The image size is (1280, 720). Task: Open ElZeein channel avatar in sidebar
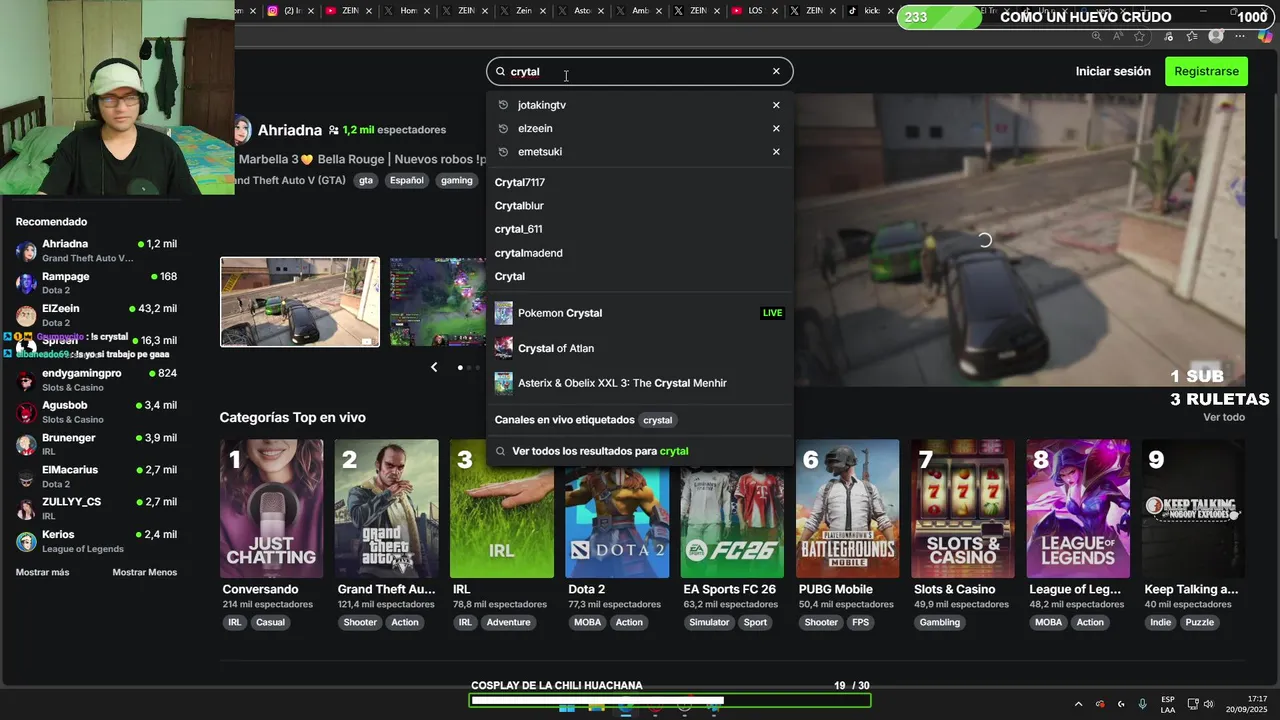(26, 315)
